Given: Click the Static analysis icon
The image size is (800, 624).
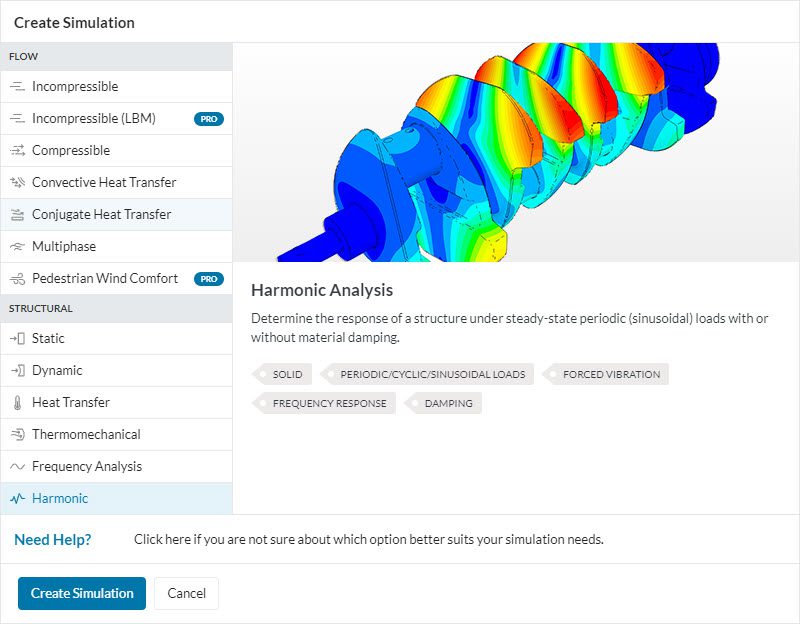Looking at the screenshot, I should [16, 339].
